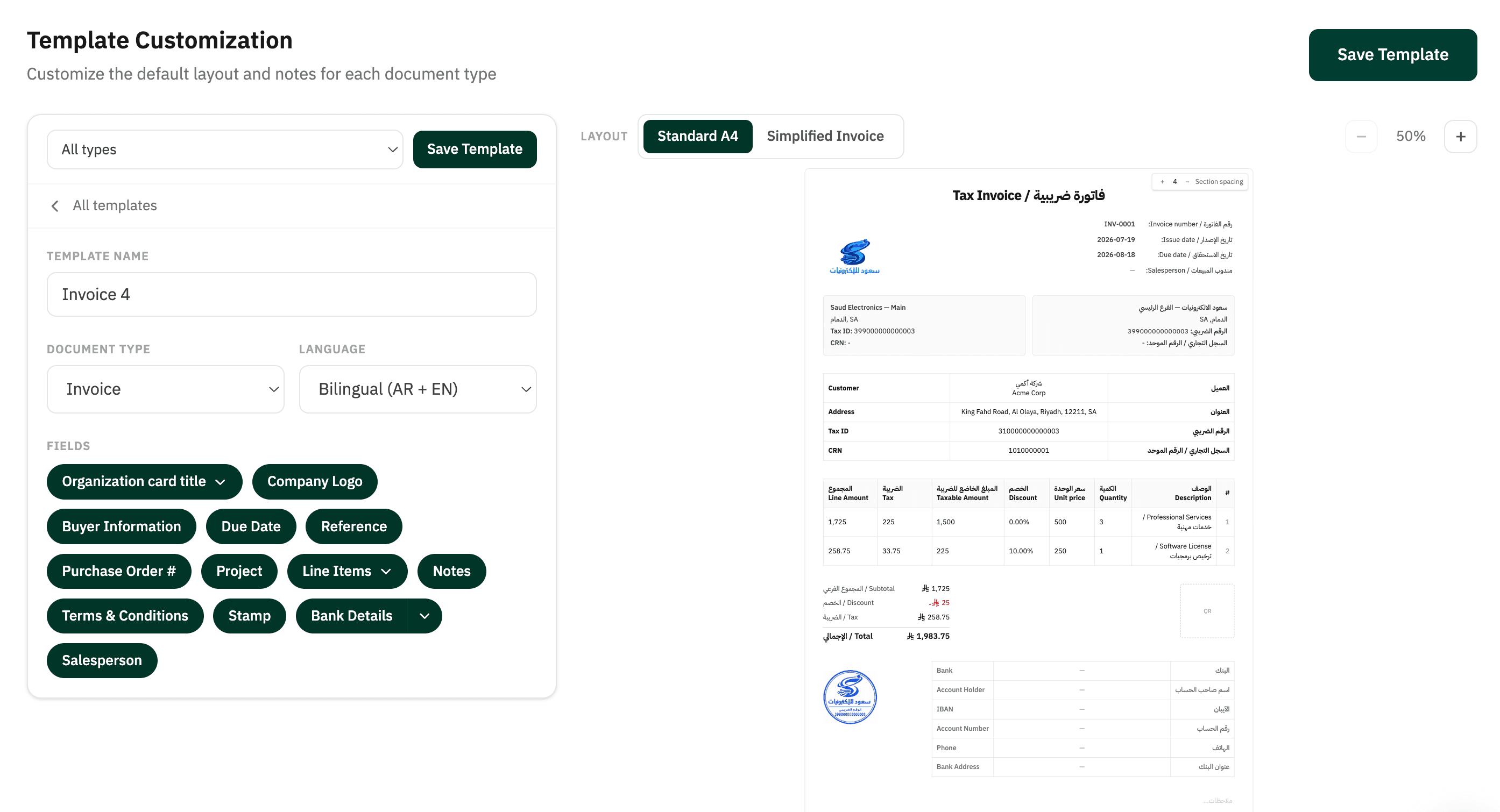Click Save Template beside the All types filter
1500x812 pixels.
coord(475,149)
